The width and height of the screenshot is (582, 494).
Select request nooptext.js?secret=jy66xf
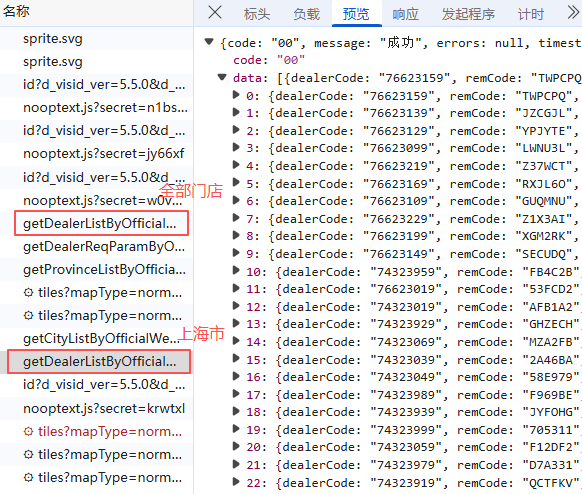96,154
